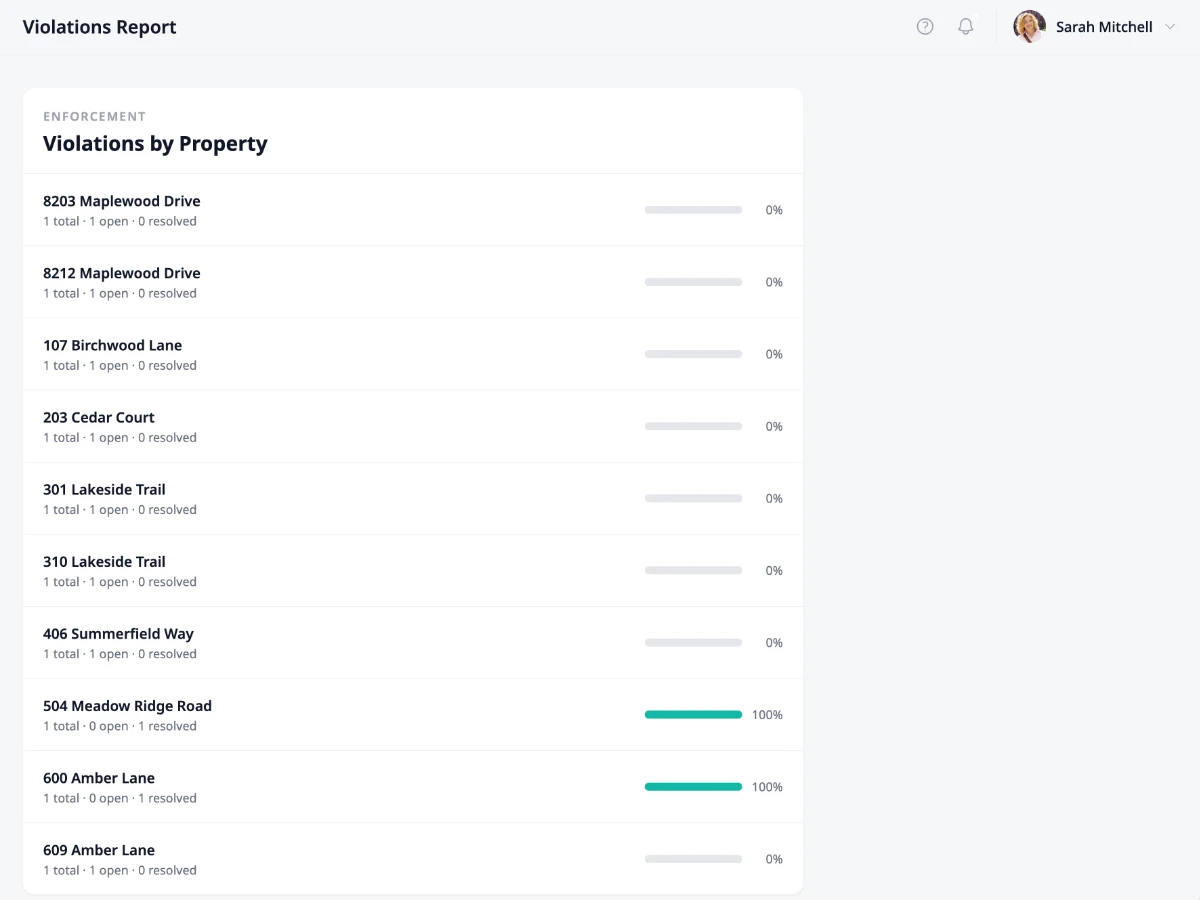Select the 8212 Maplewood Drive property entry
Screen dimensions: 1200x900
(x=122, y=273)
